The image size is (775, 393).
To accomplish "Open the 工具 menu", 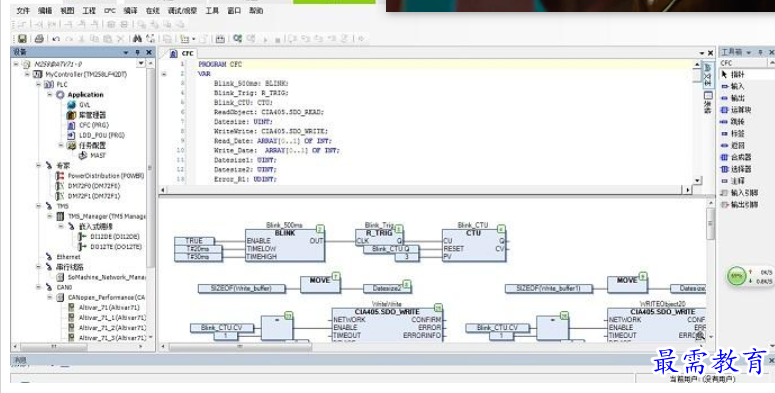I will [212, 10].
